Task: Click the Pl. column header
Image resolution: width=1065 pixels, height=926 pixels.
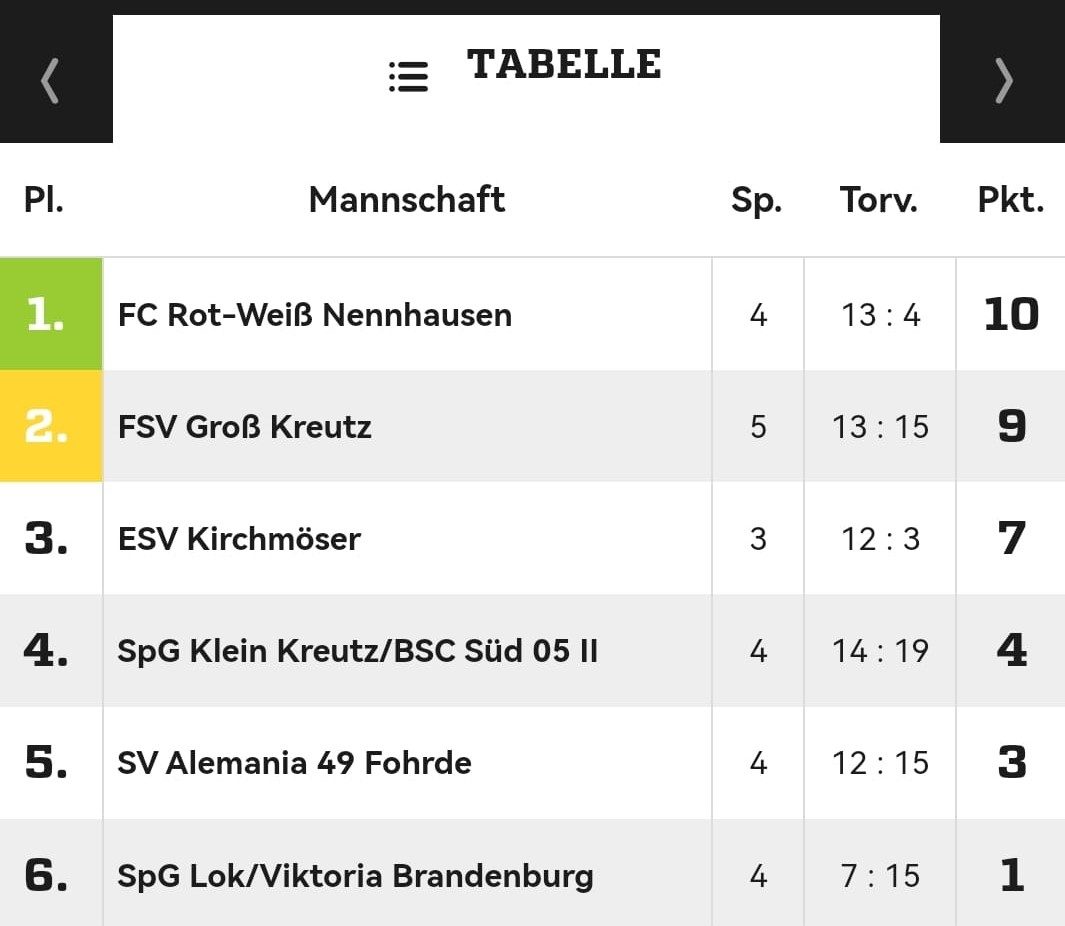Action: [43, 200]
